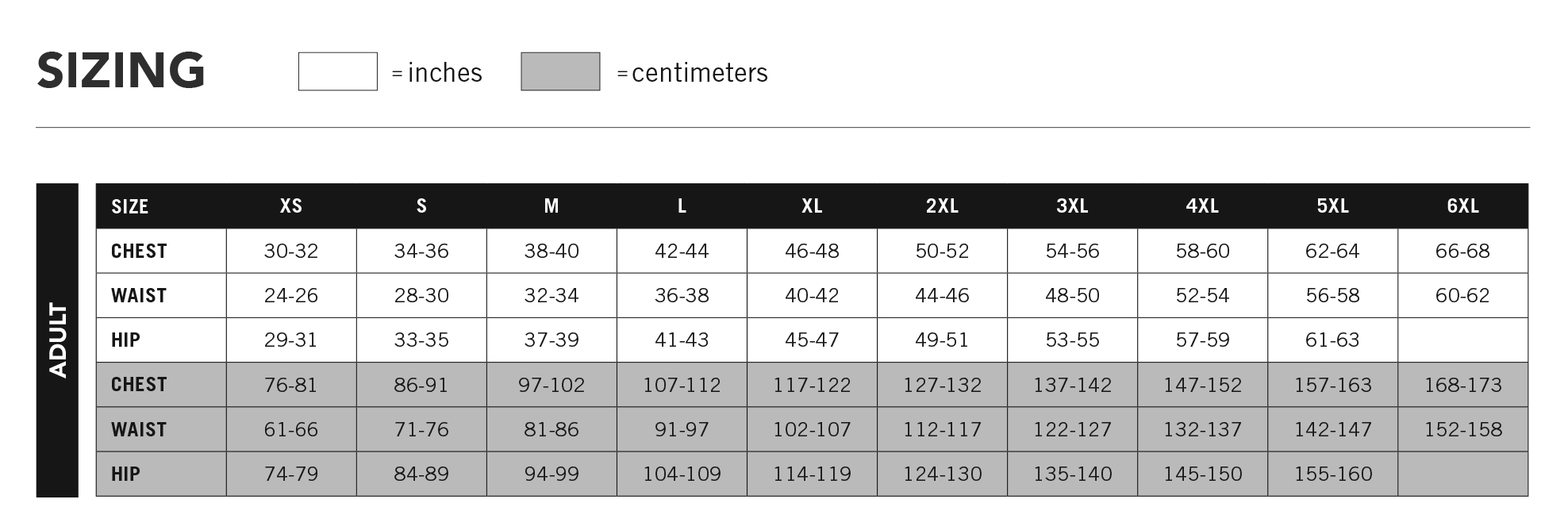
Task: Click the gray centimeters legend swatch
Action: [560, 71]
